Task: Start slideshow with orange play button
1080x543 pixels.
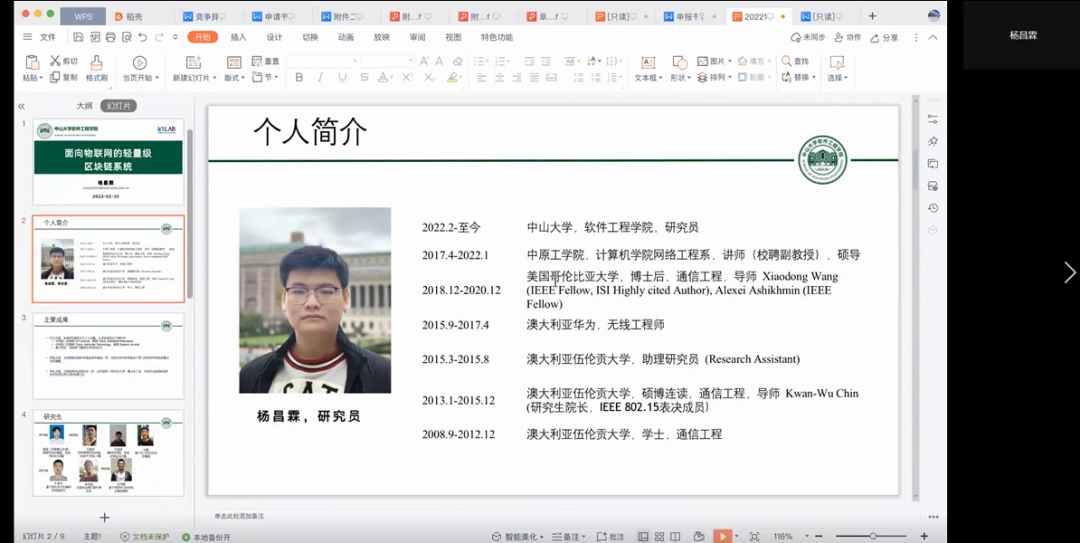Action: click(722, 536)
